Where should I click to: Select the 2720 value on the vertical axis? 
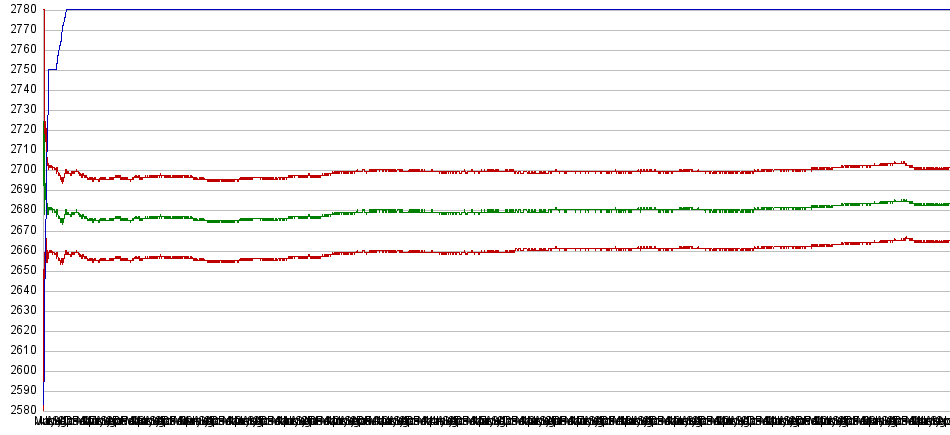click(19, 130)
